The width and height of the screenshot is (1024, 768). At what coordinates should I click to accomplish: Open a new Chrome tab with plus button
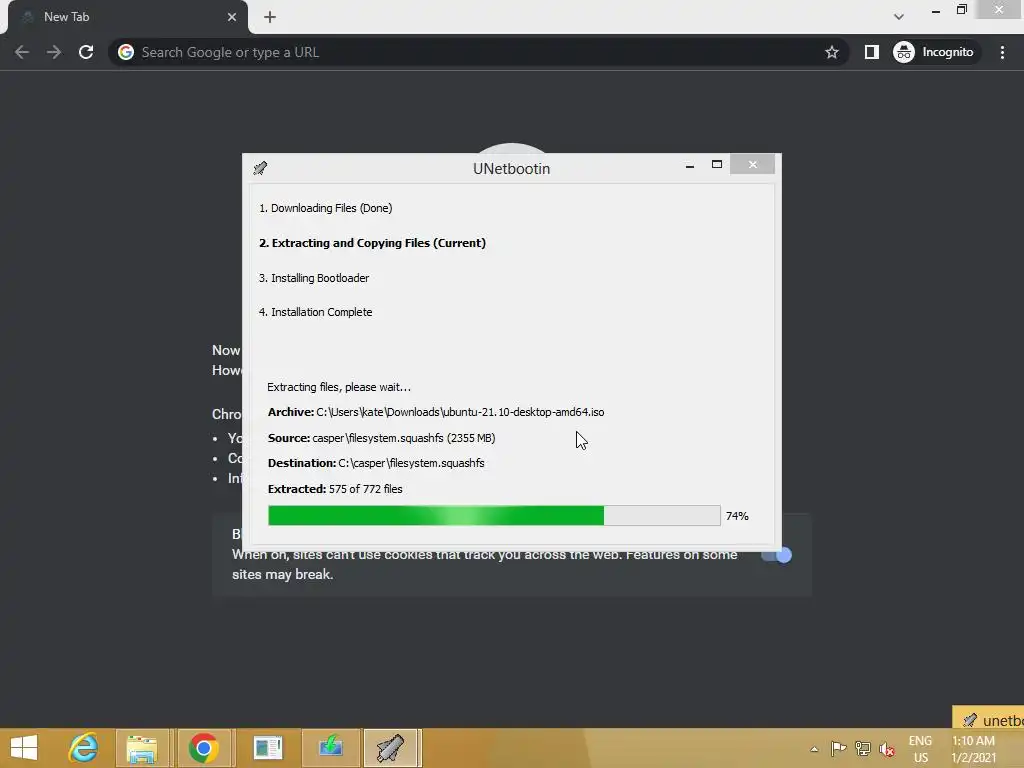pyautogui.click(x=270, y=17)
